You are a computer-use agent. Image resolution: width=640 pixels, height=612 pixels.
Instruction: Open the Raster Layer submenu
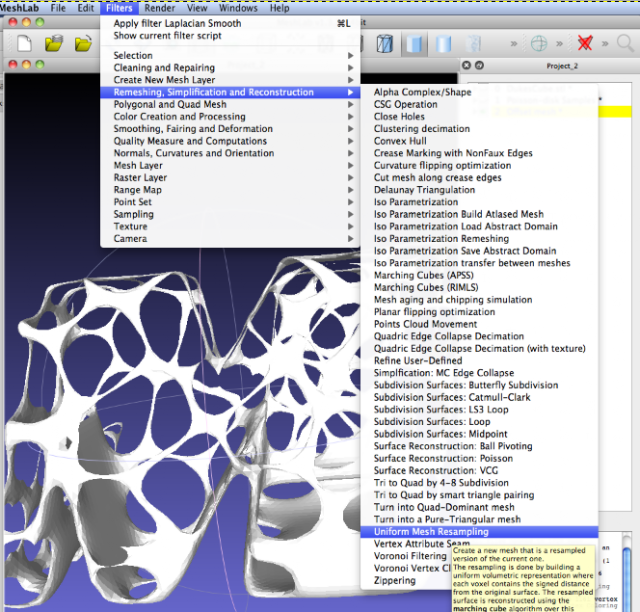coord(230,178)
